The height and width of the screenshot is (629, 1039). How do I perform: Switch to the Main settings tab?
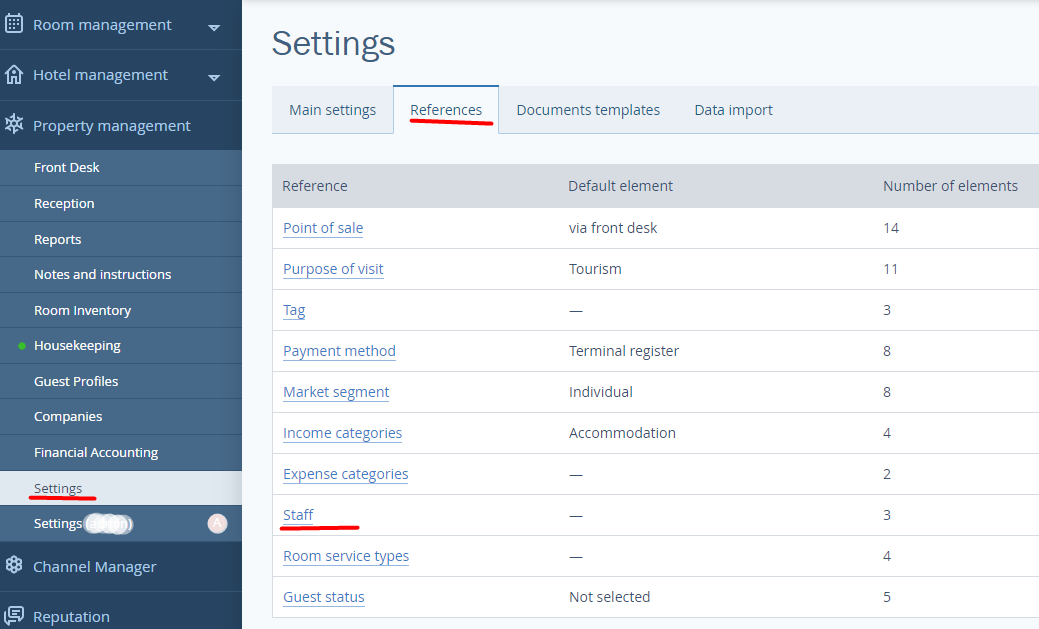tap(333, 110)
